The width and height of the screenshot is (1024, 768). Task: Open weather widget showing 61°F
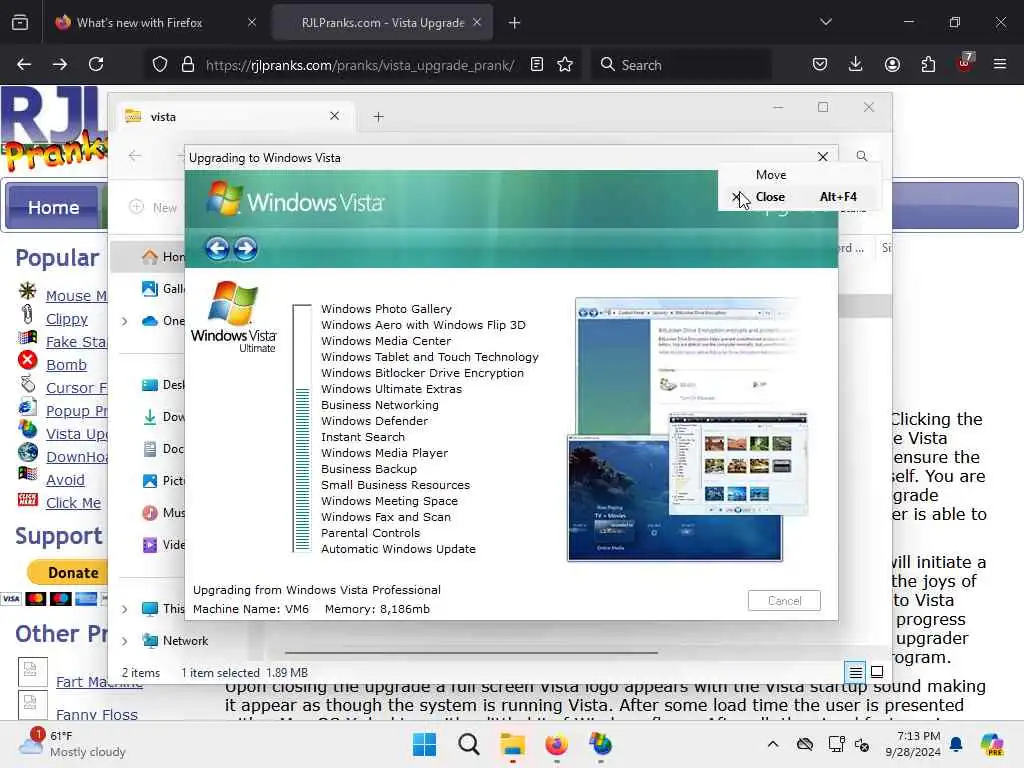coord(72,744)
